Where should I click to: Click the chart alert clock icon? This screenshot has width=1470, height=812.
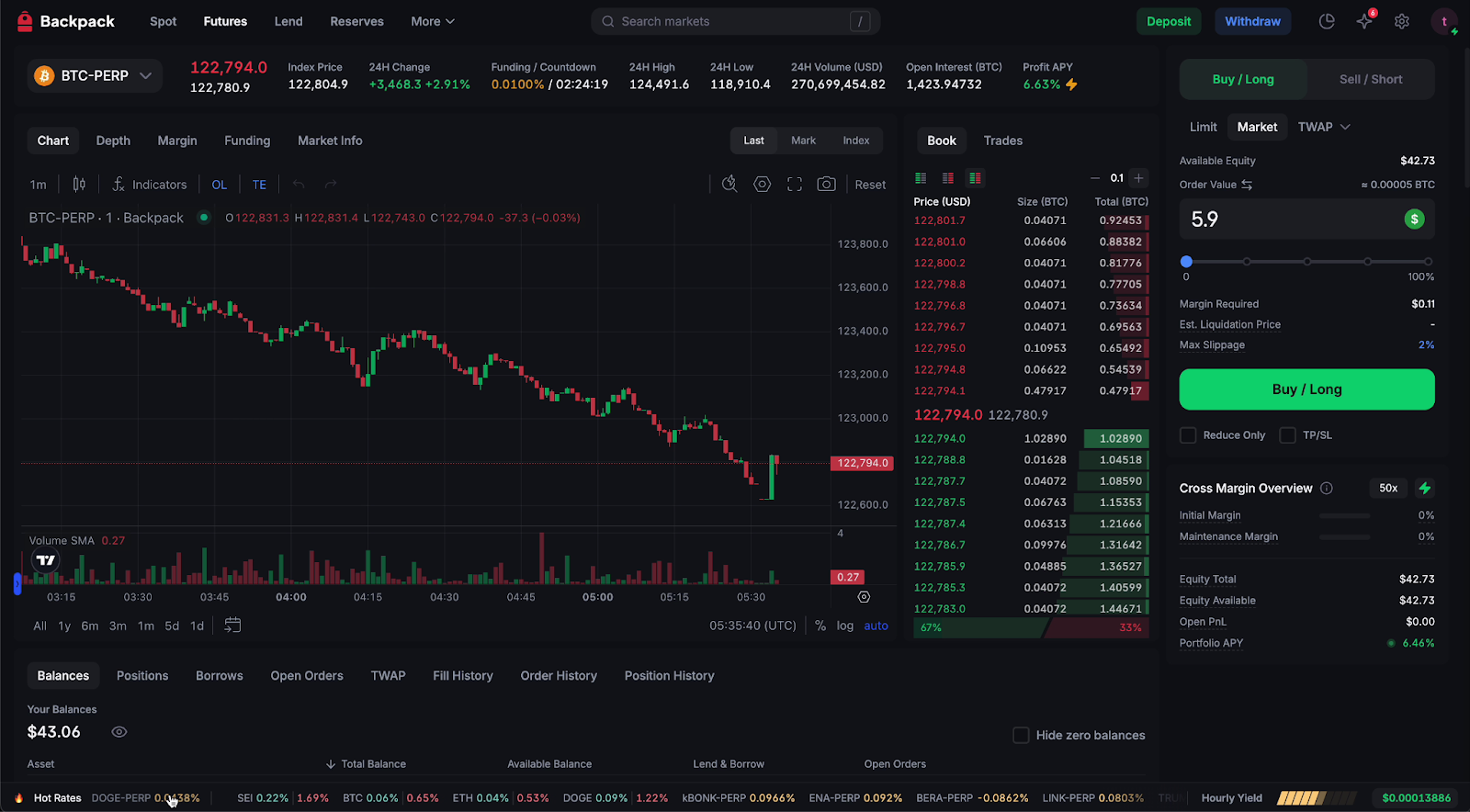pos(729,184)
